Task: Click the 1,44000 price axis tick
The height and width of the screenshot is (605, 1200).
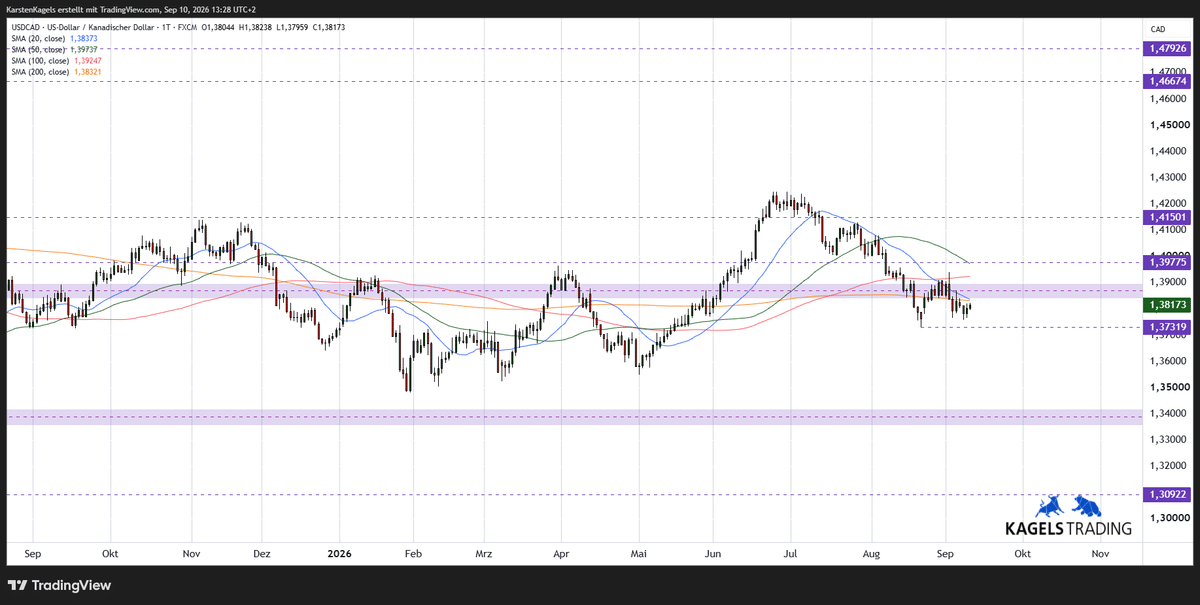Action: coord(1168,151)
